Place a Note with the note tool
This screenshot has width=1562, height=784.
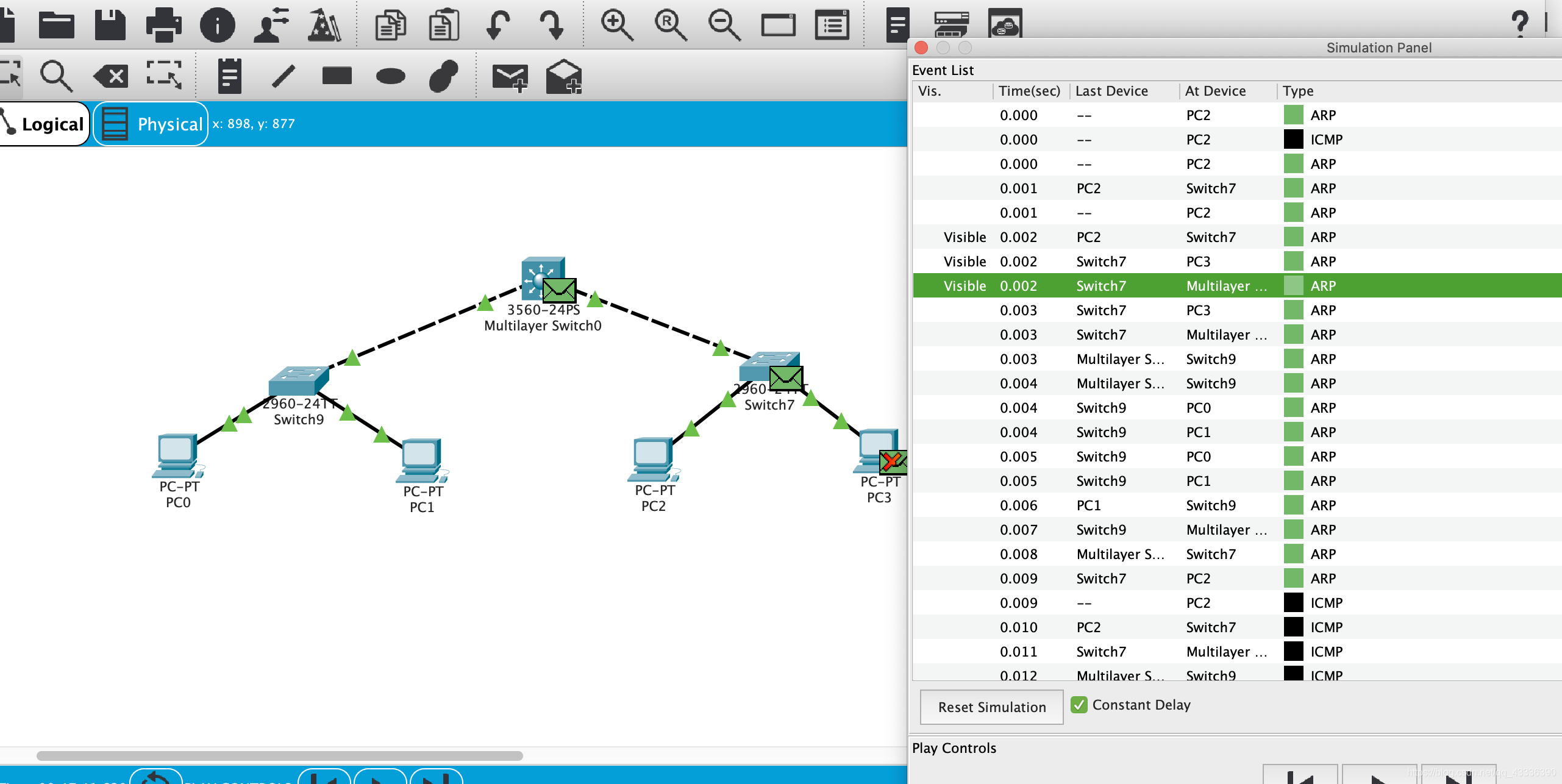229,76
